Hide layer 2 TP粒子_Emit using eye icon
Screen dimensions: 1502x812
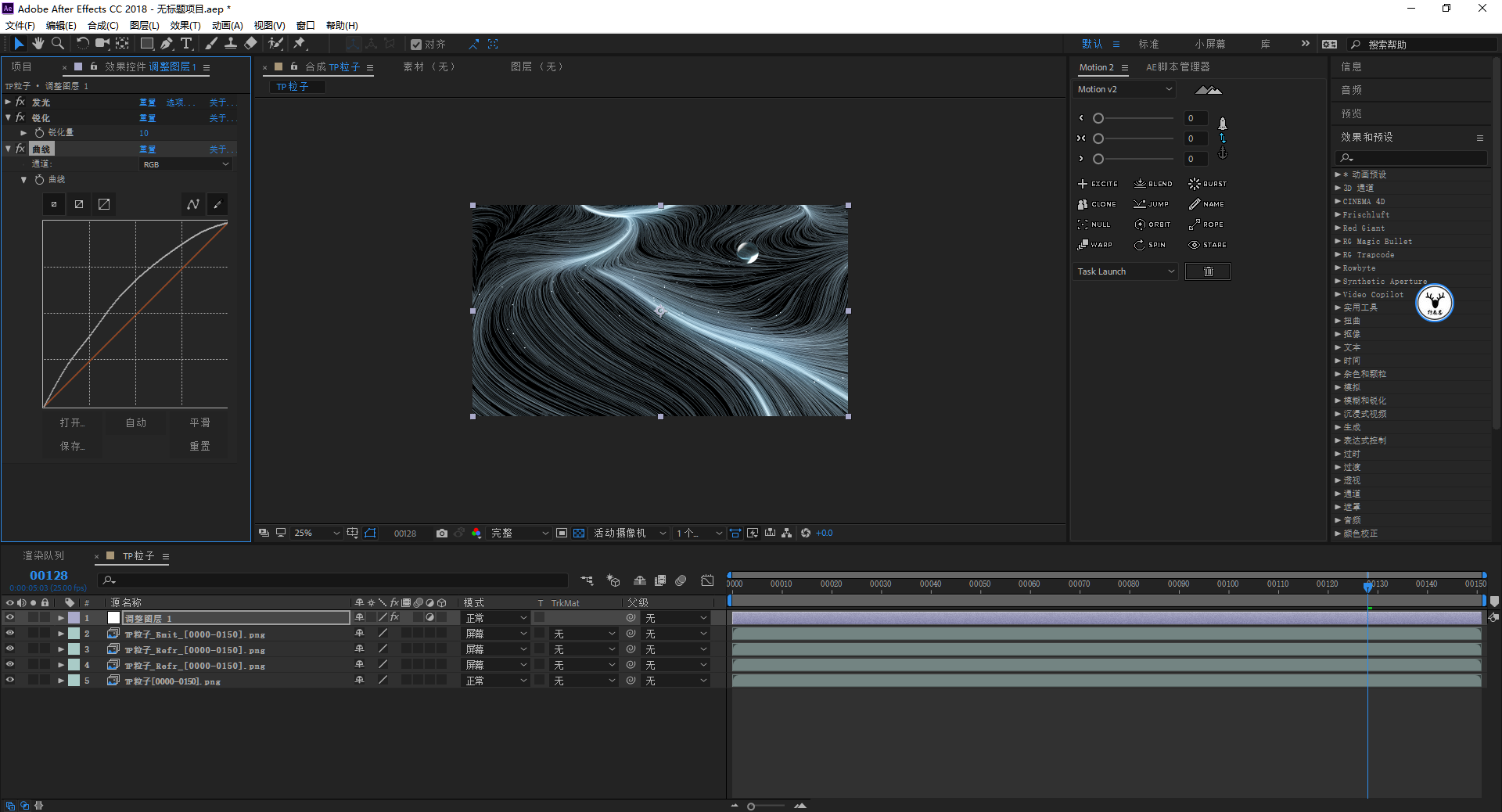[x=10, y=634]
